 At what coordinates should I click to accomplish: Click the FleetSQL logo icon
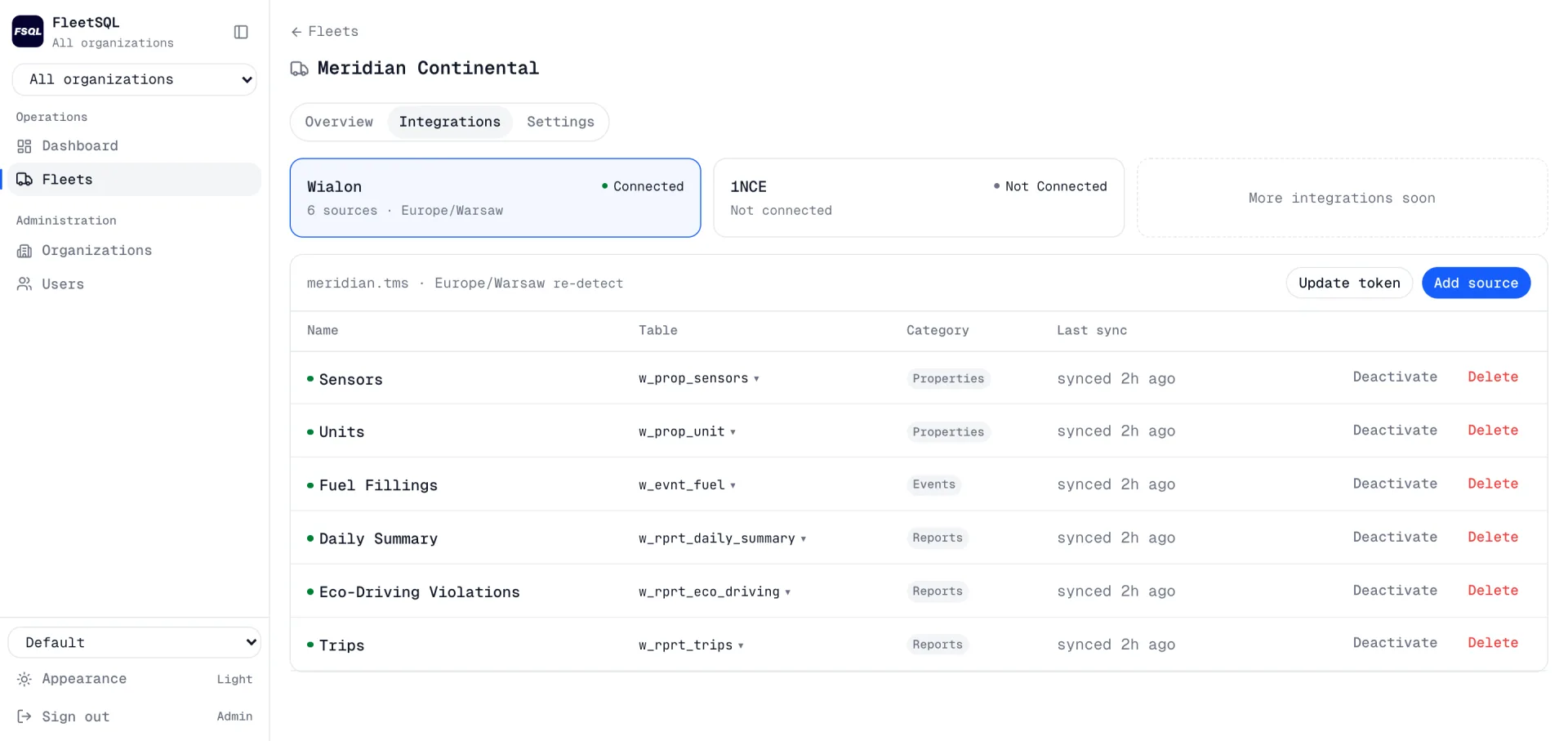28,32
